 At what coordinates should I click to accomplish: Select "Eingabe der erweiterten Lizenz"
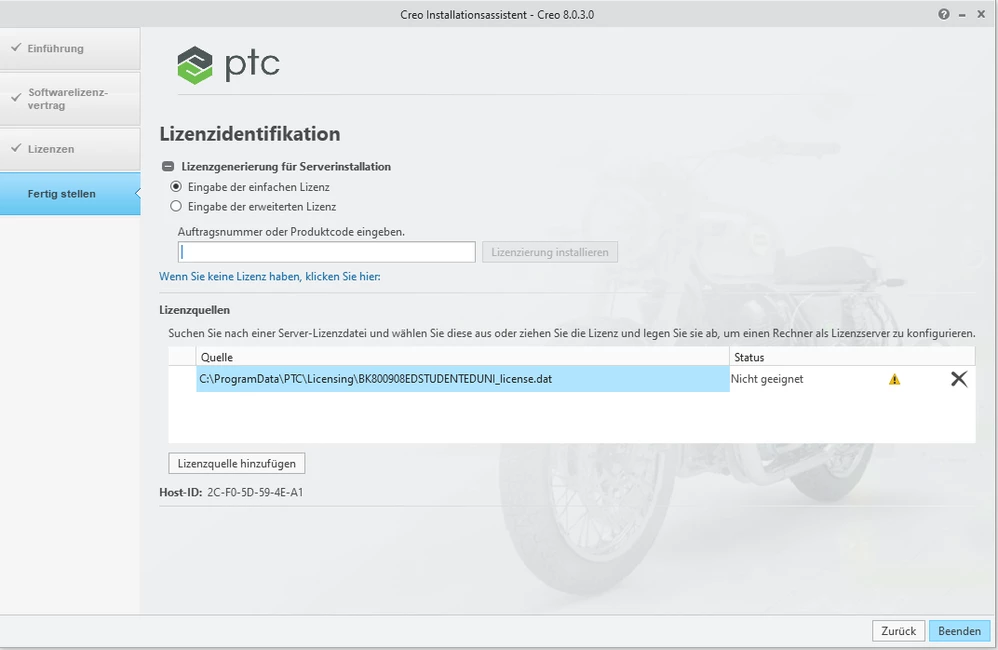[x=175, y=206]
